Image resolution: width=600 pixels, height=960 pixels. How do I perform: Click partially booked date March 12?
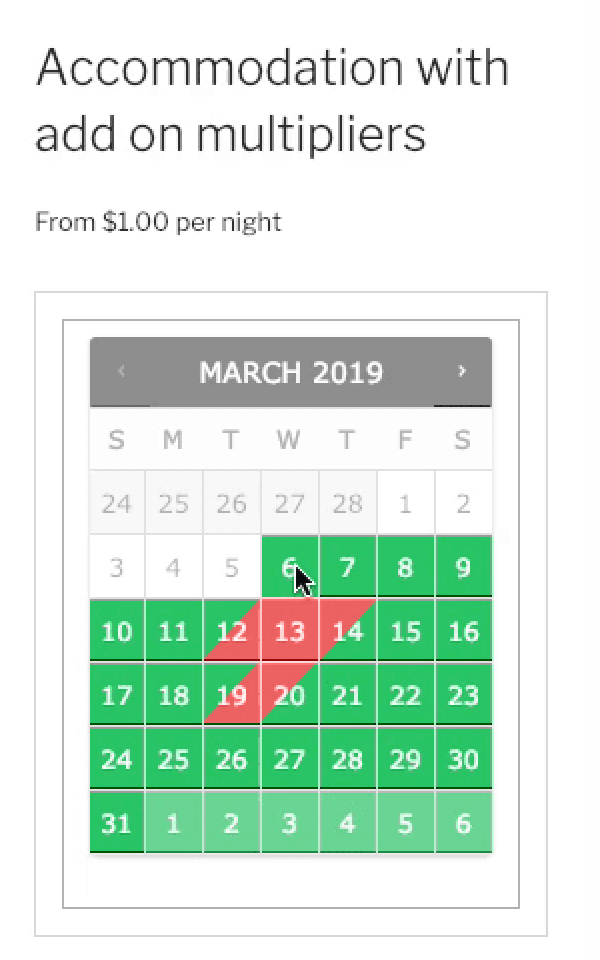[231, 631]
